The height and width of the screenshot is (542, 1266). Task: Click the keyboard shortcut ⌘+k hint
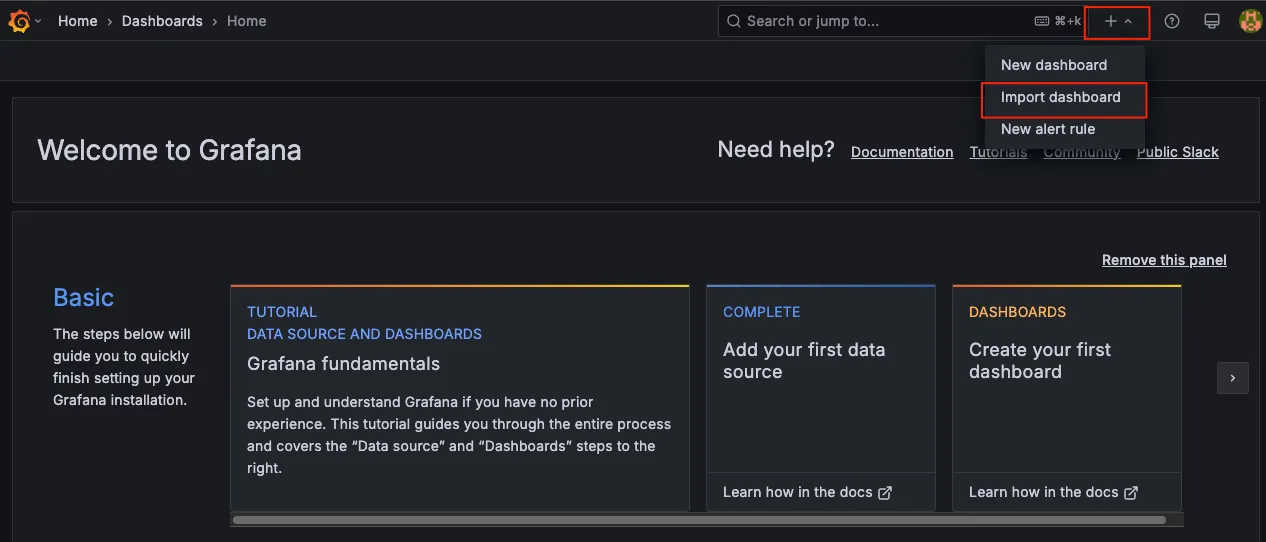click(x=1058, y=21)
